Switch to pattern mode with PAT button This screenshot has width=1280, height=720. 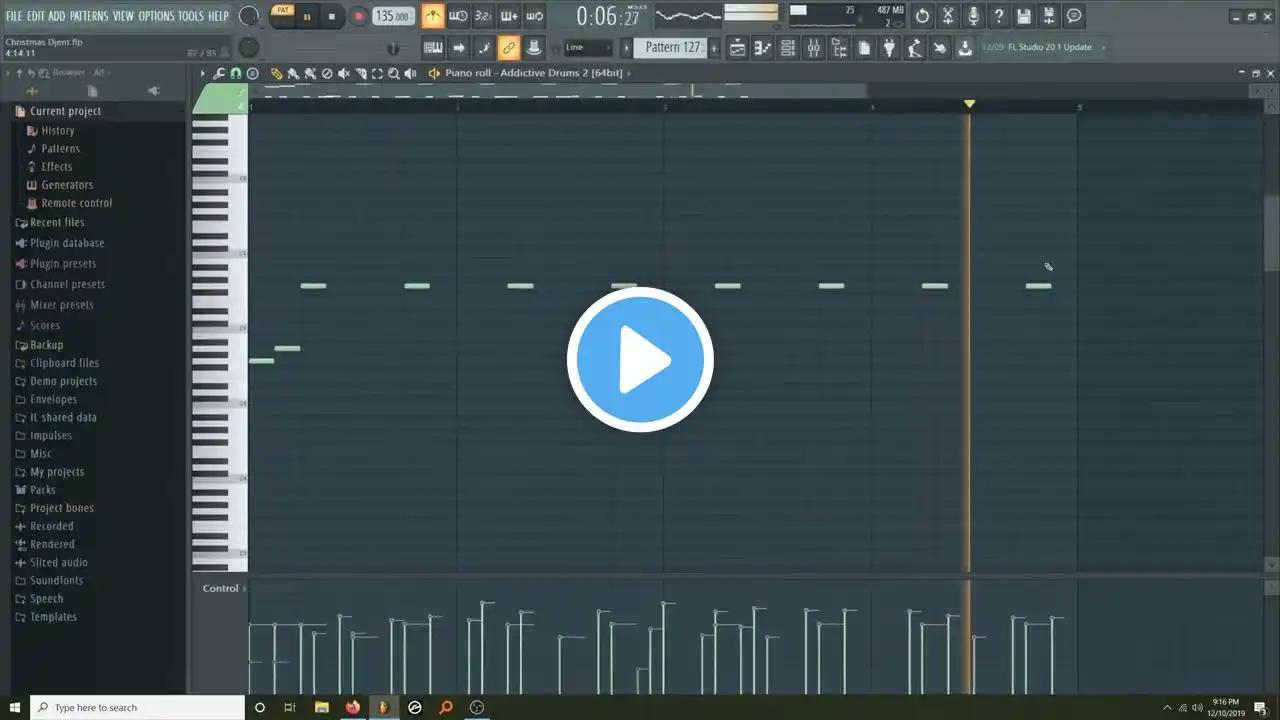(283, 10)
